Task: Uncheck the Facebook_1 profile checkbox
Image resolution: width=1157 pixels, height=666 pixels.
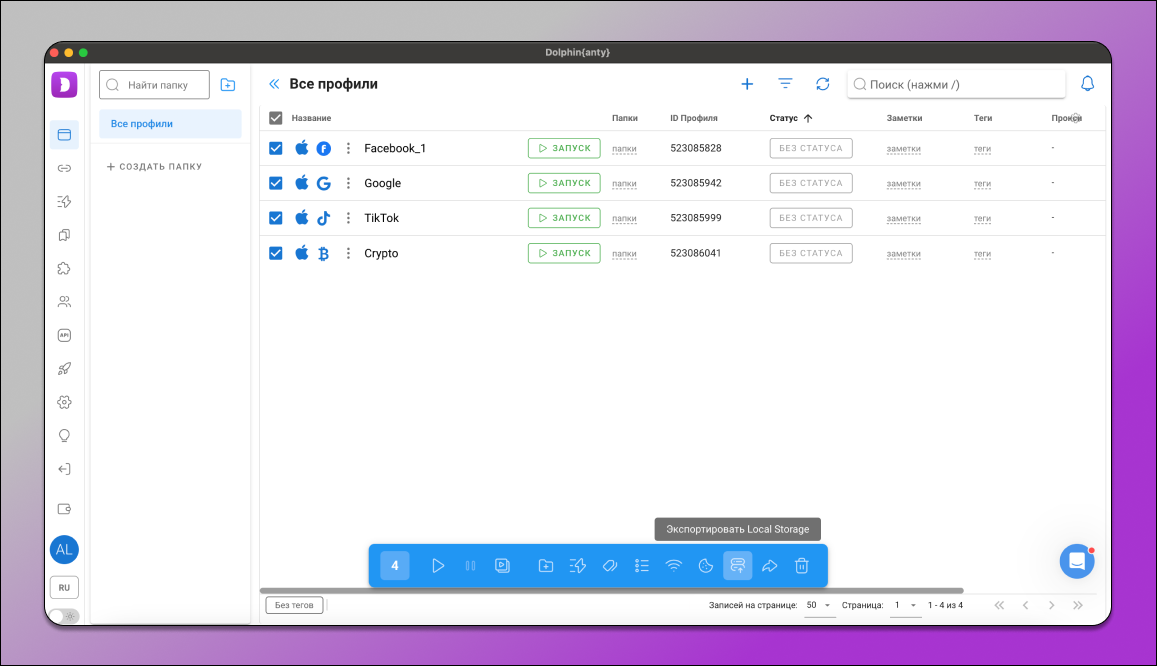Action: click(x=276, y=148)
